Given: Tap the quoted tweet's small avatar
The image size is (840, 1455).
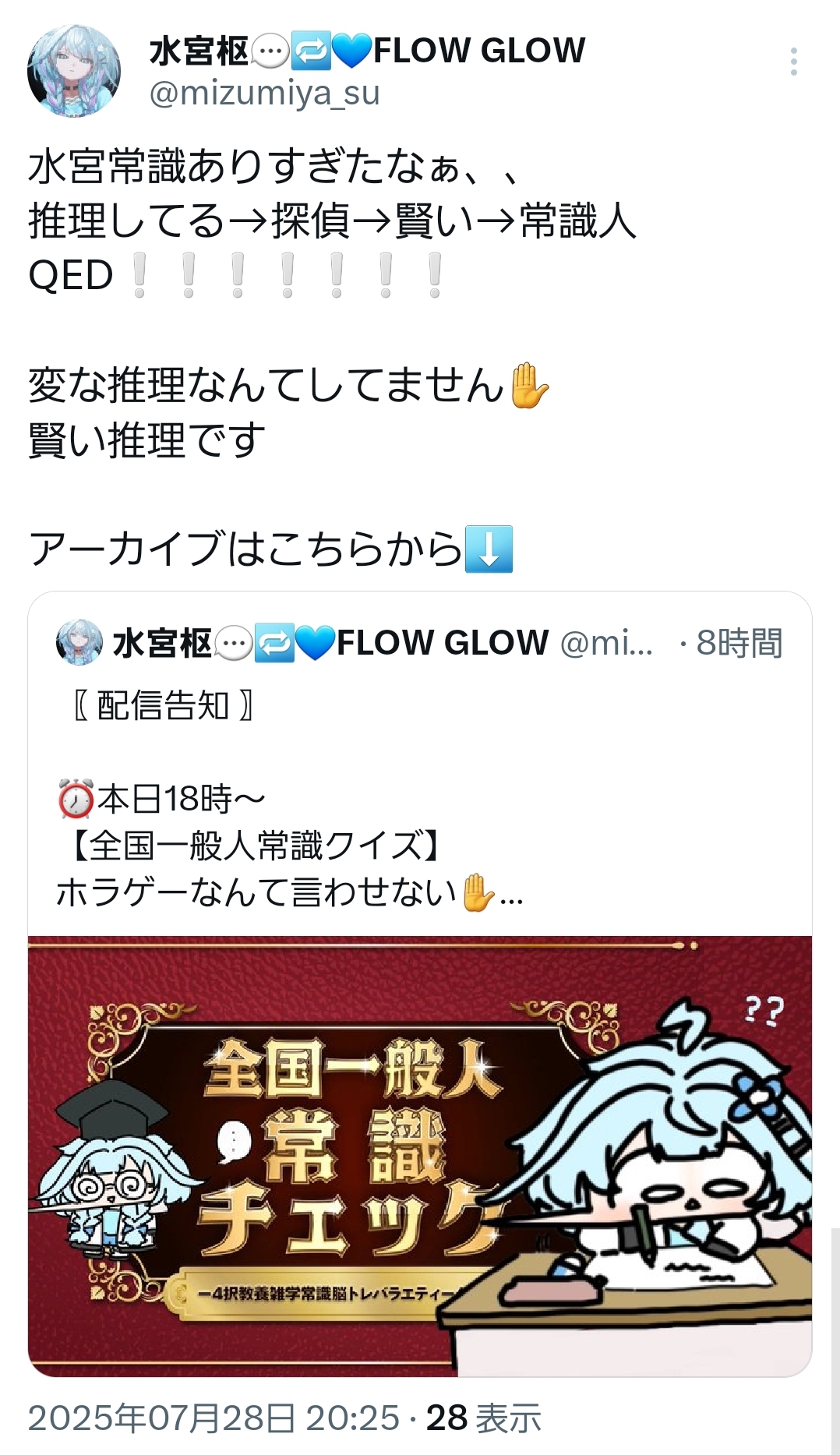Looking at the screenshot, I should tap(79, 643).
